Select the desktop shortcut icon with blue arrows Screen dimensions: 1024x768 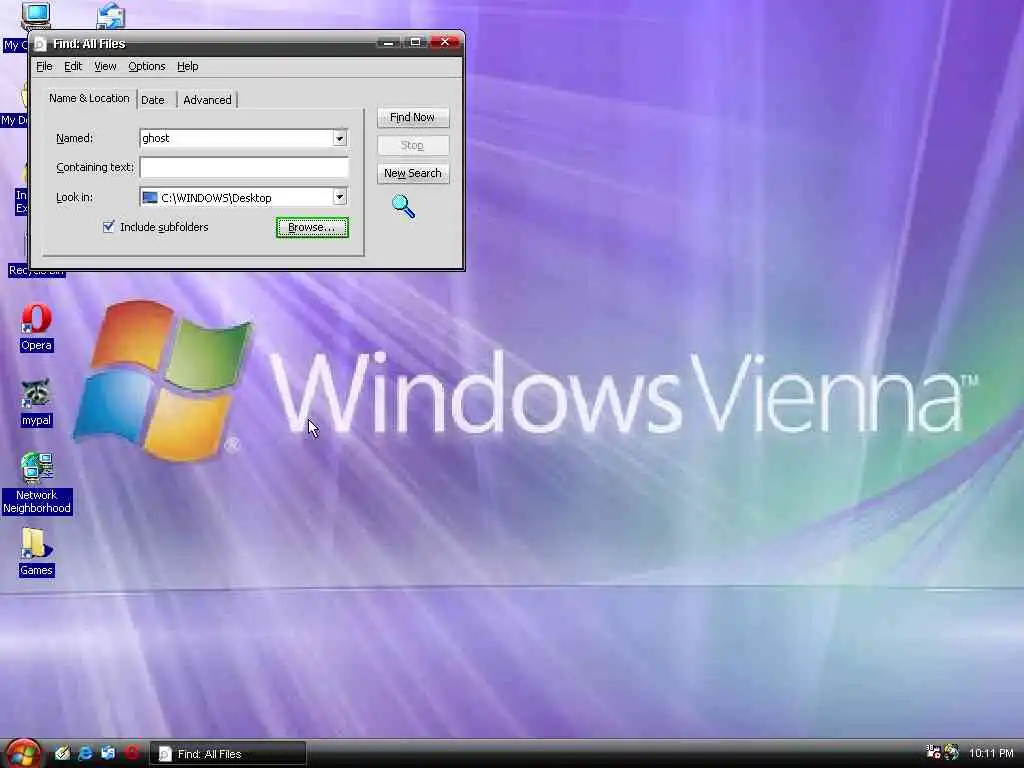click(x=110, y=14)
